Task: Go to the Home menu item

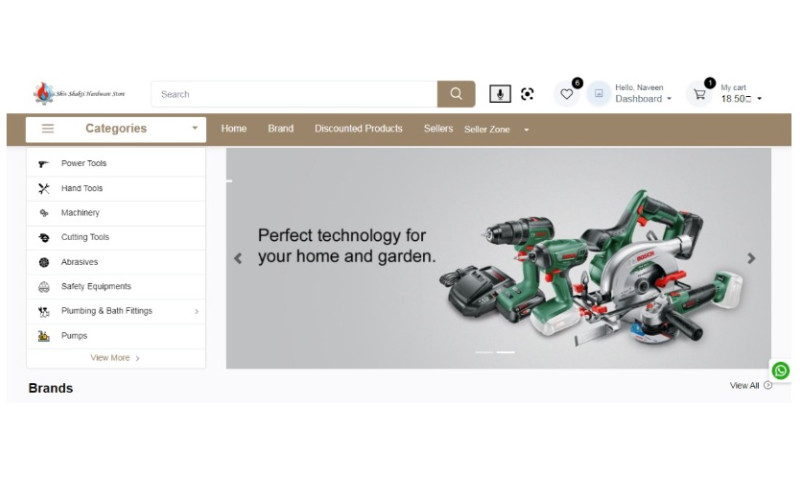Action: point(233,129)
